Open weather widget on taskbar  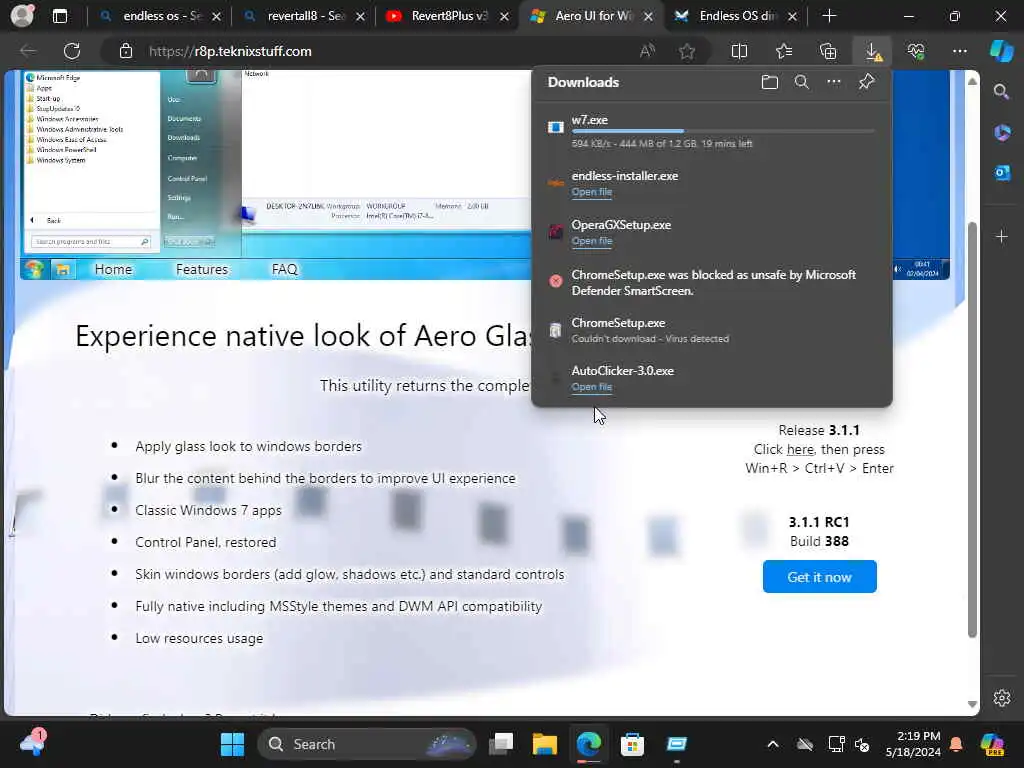[x=31, y=743]
